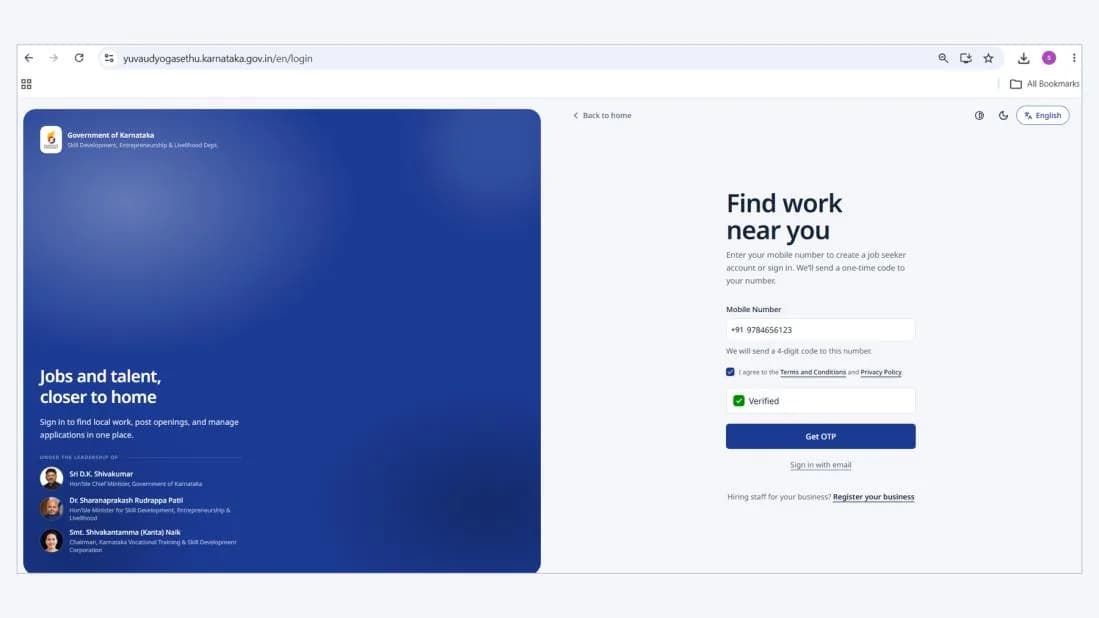This screenshot has height=618, width=1099.
Task: Click the green Verified checkbox
Action: [739, 401]
